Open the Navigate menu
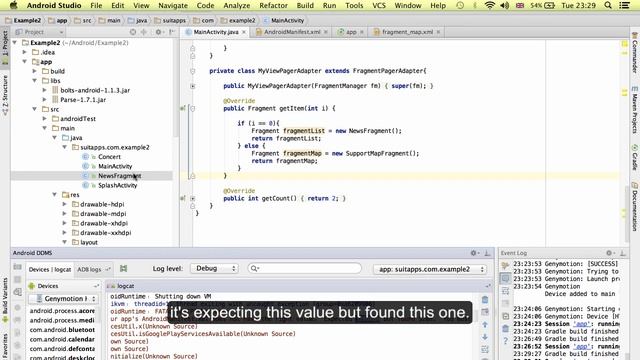The height and width of the screenshot is (360, 640). pos(173,5)
